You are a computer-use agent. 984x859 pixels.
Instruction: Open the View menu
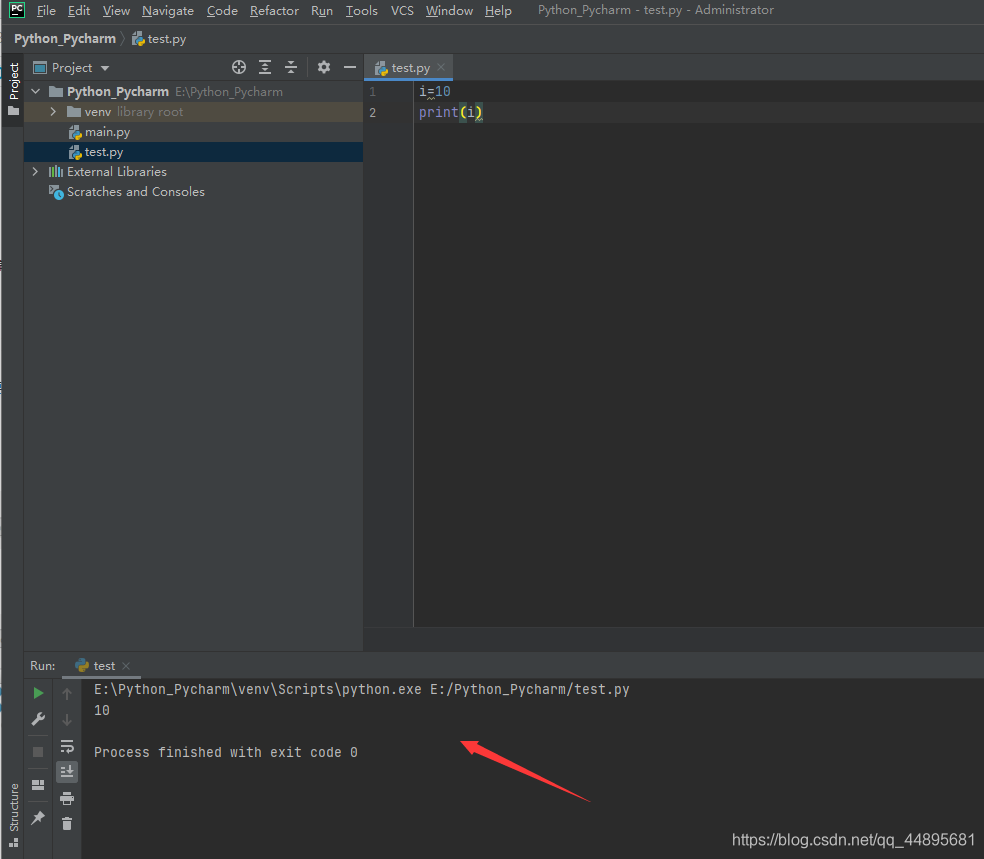coord(116,11)
